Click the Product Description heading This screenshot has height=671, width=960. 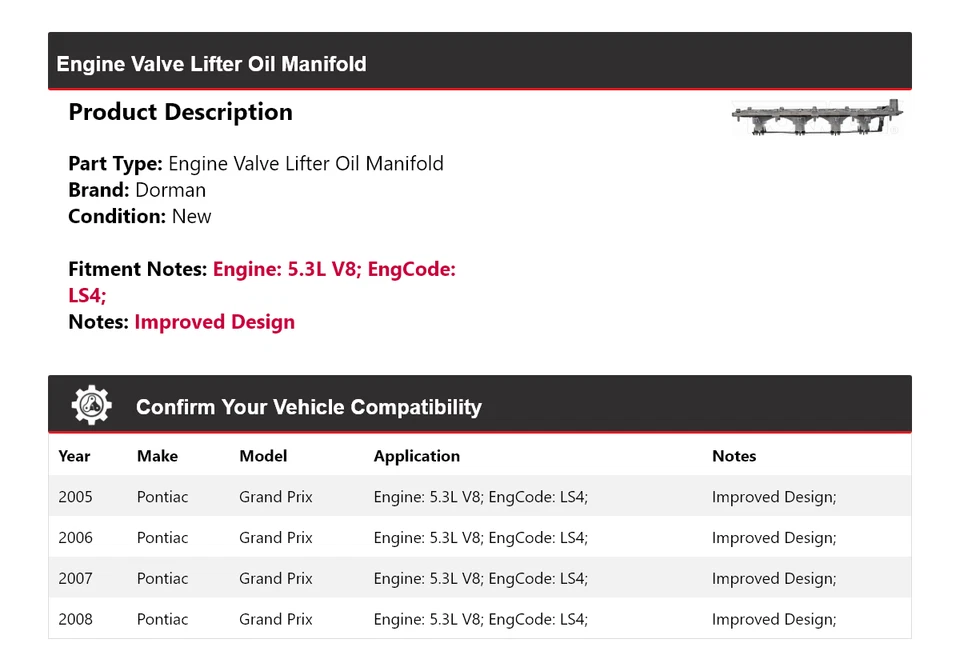(x=181, y=112)
